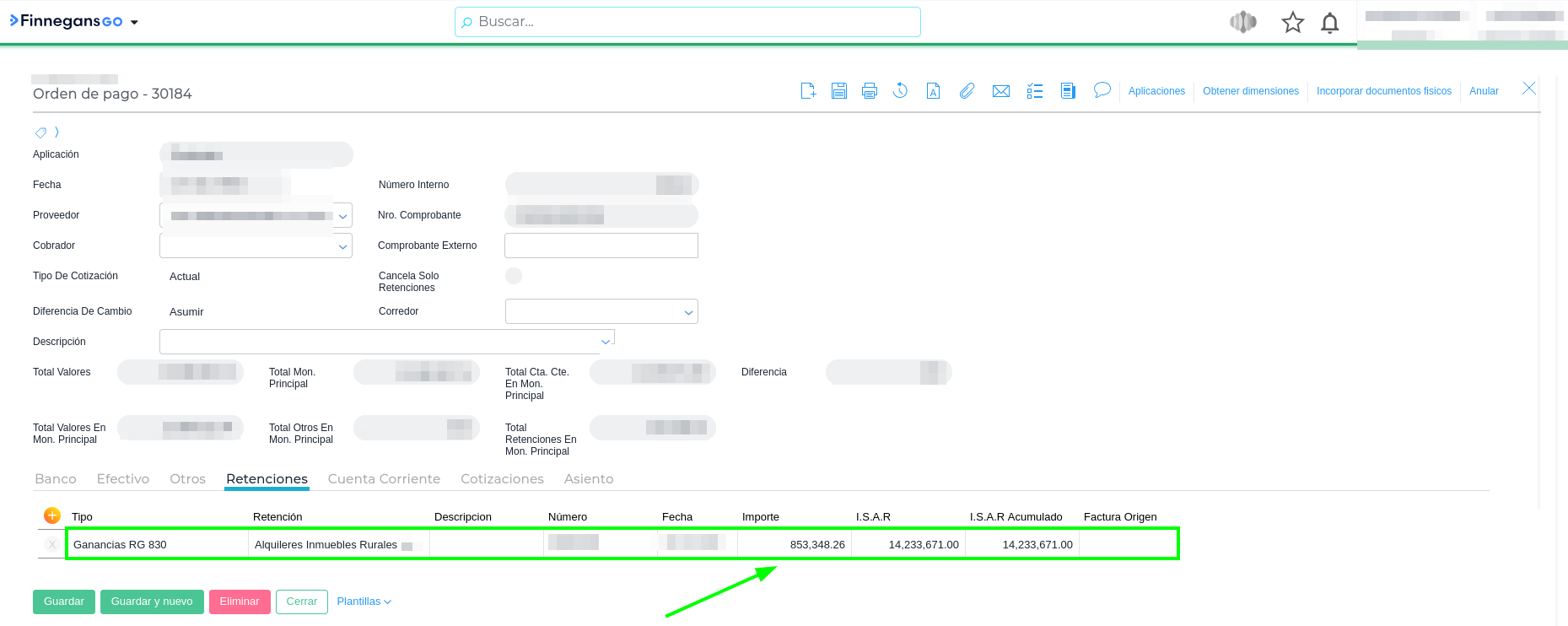The height and width of the screenshot is (626, 1568).
Task: Expand the Proveedor dropdown
Action: [342, 216]
